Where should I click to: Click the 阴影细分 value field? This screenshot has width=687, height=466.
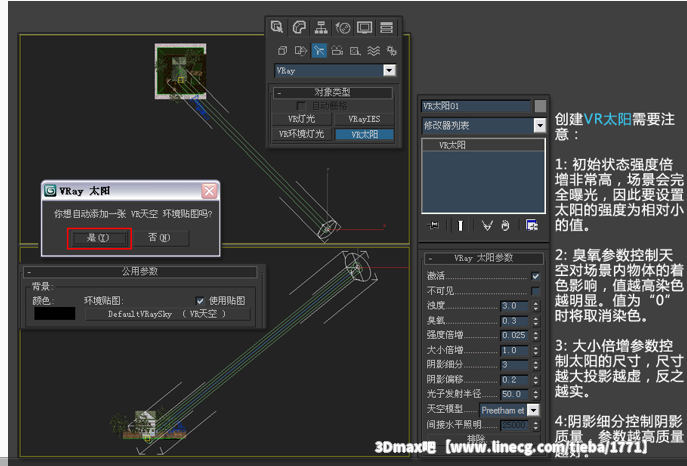tap(514, 364)
